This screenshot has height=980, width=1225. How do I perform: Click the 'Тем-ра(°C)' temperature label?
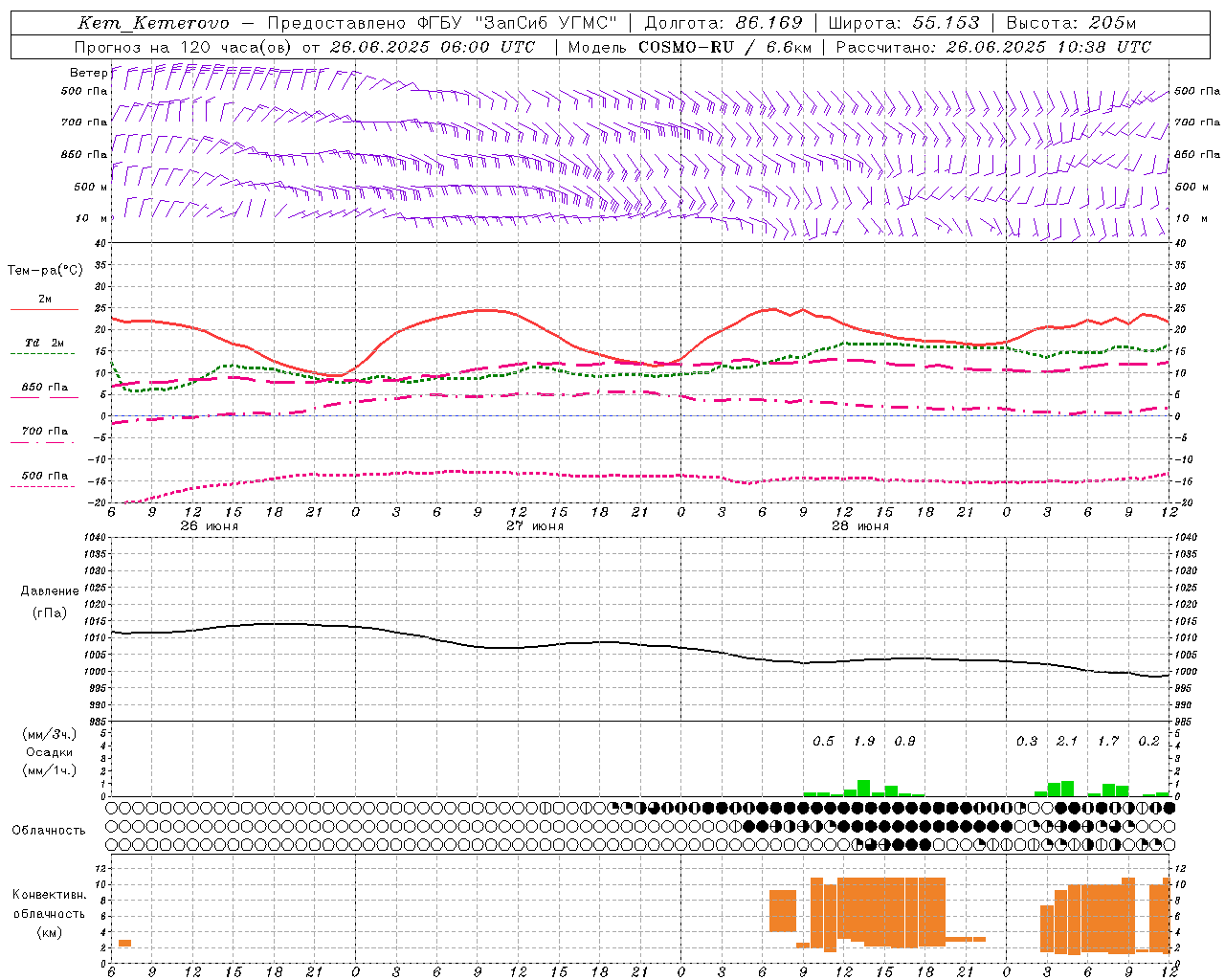tap(45, 271)
